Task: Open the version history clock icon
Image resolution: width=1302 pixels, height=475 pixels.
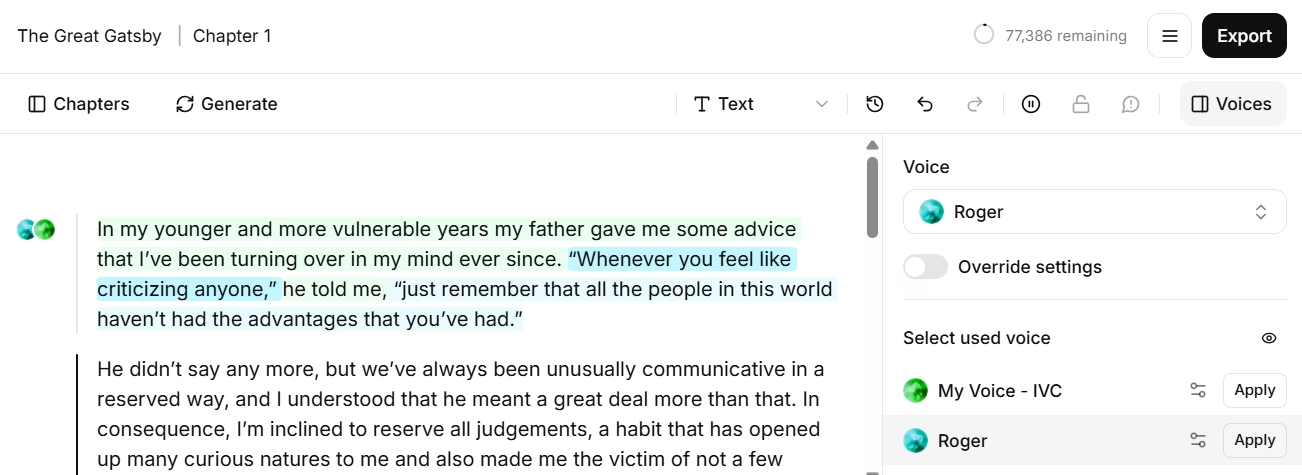Action: tap(875, 104)
